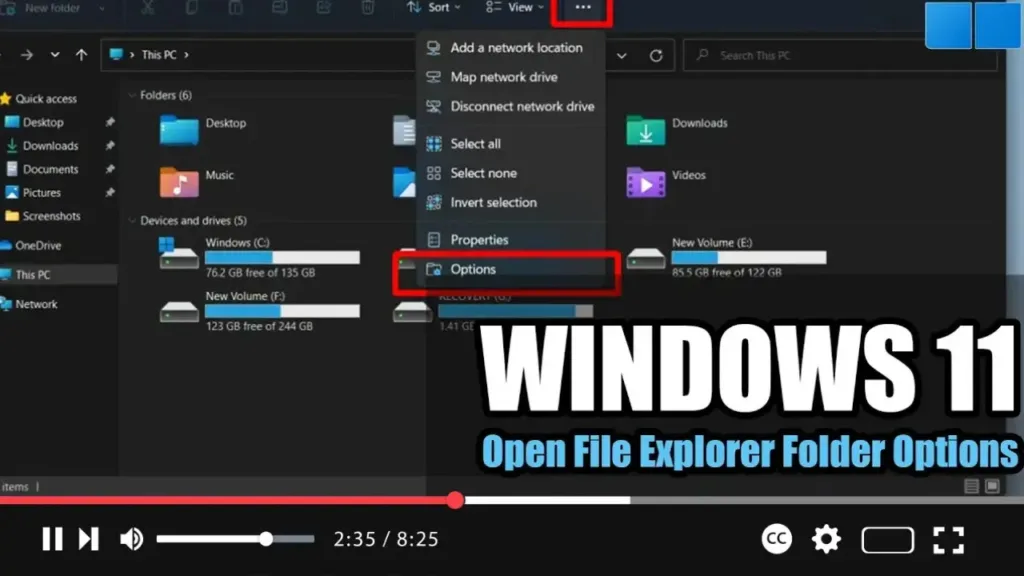The image size is (1024, 576).
Task: Refresh the This PC view
Action: (x=656, y=55)
